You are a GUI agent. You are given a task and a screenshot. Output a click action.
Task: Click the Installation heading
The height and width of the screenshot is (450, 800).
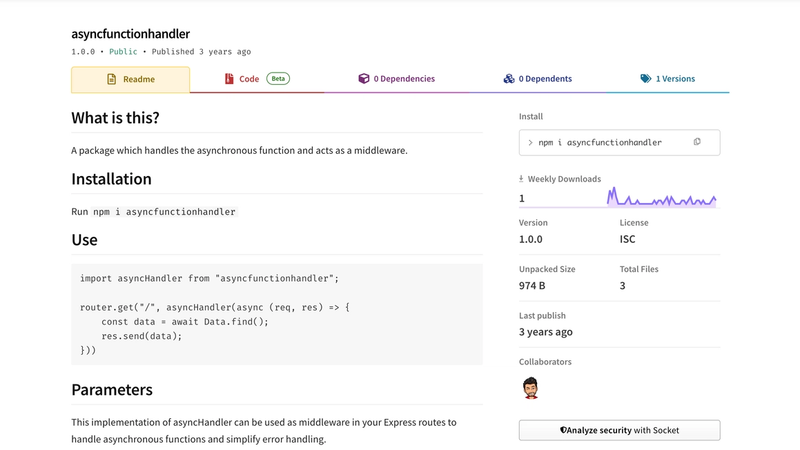tap(111, 179)
